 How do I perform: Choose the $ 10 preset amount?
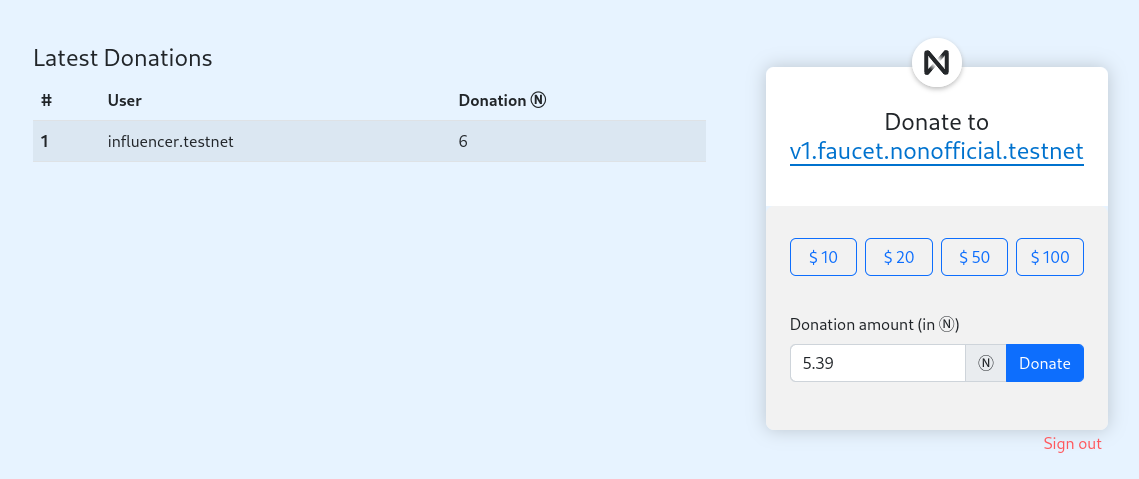(x=824, y=257)
